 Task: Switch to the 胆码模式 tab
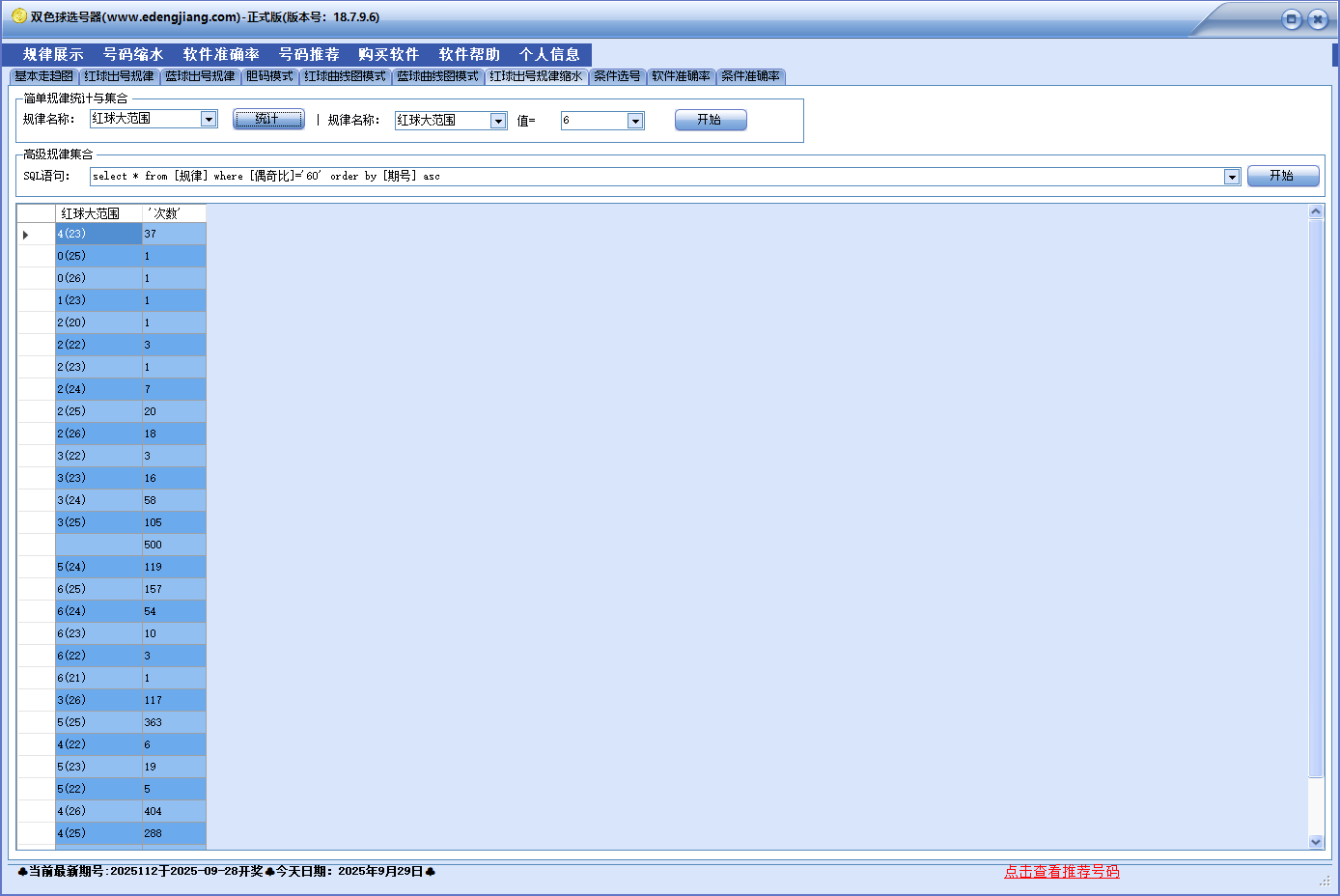point(269,76)
